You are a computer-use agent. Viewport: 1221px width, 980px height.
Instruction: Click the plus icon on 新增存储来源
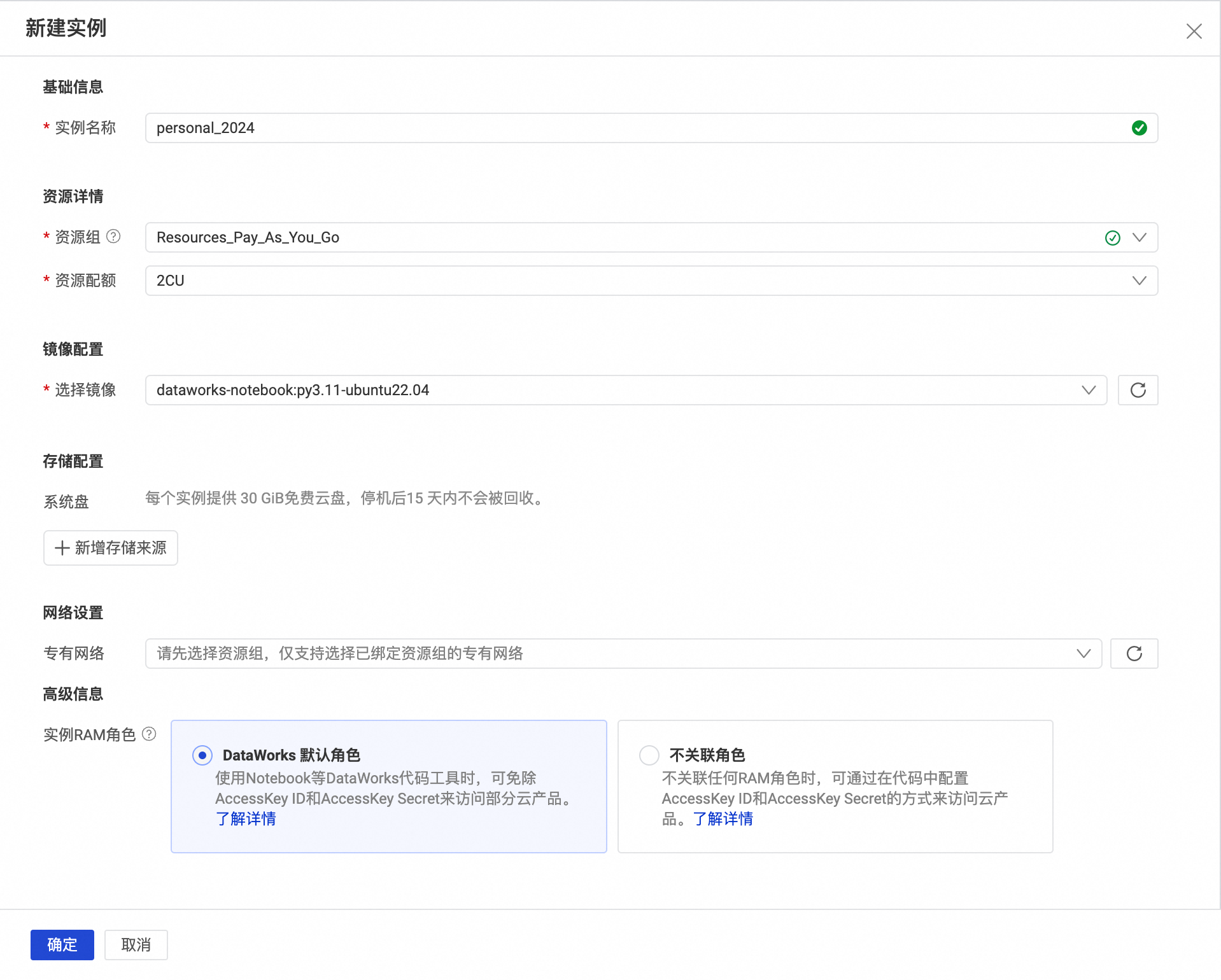(62, 548)
